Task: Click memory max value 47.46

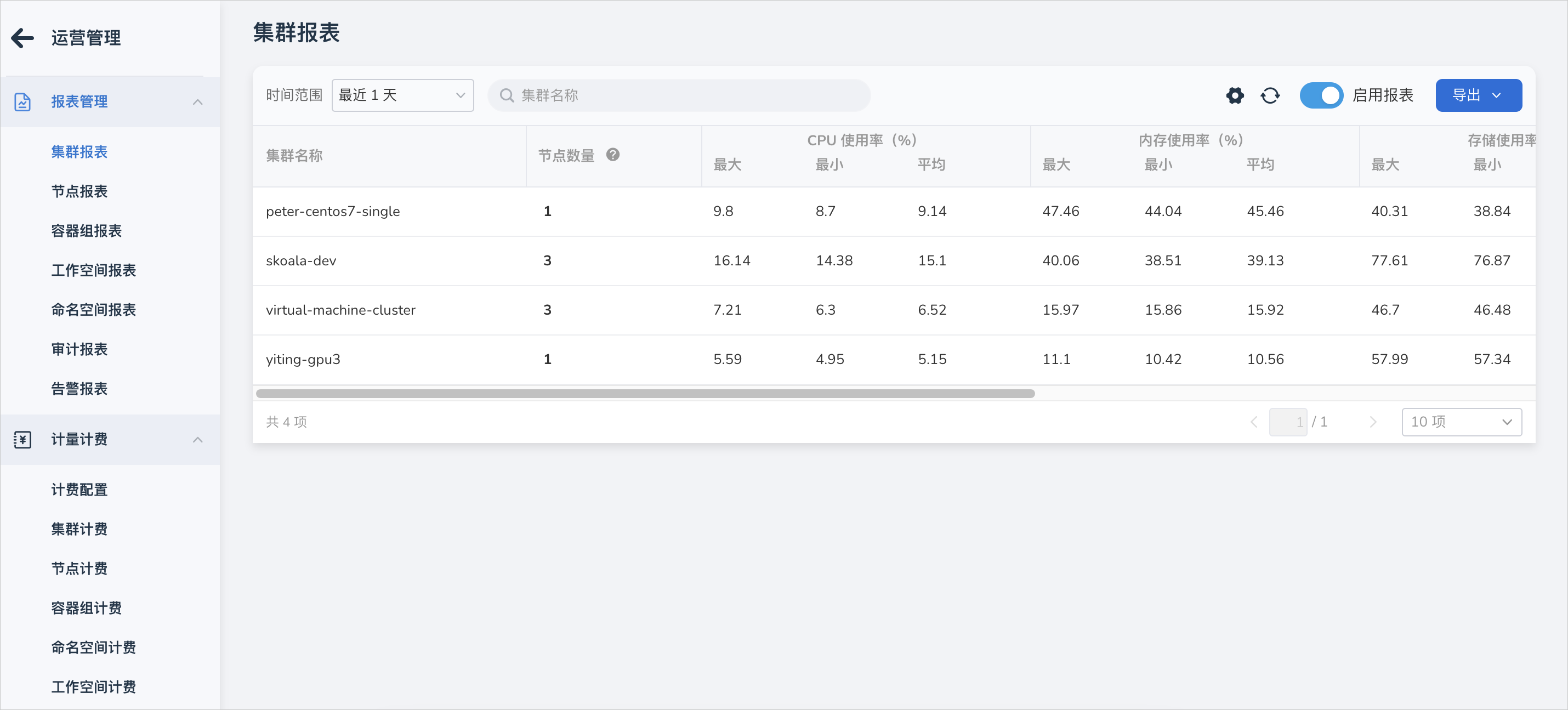Action: click(1060, 211)
